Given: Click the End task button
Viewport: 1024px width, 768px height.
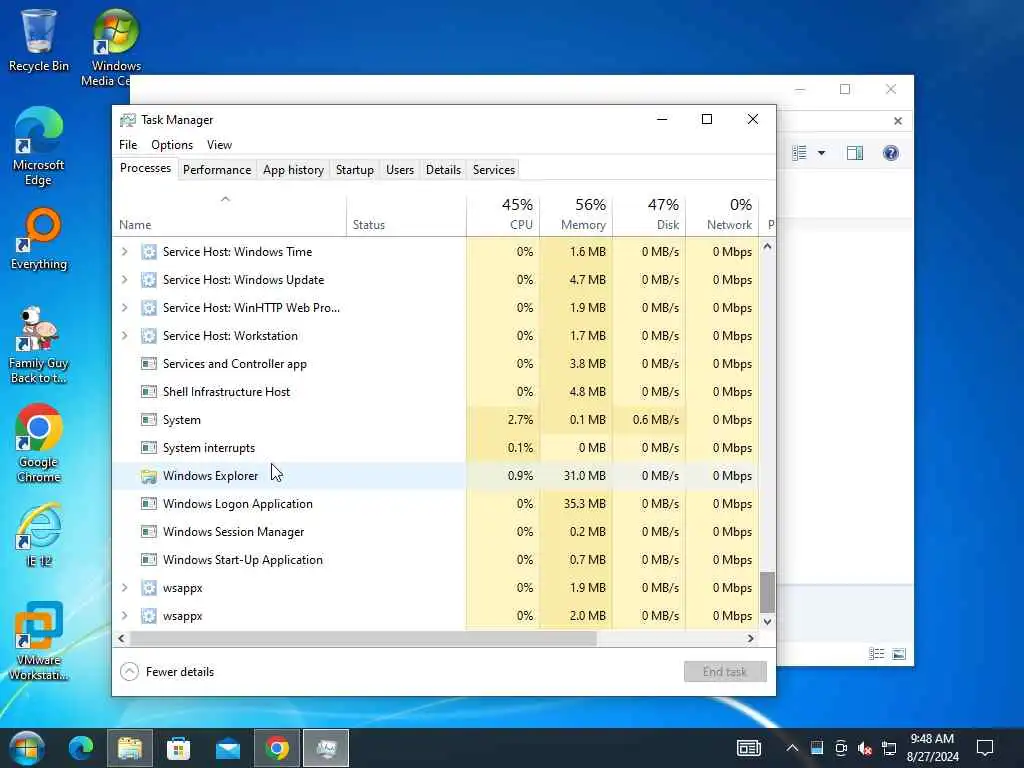Looking at the screenshot, I should point(725,671).
